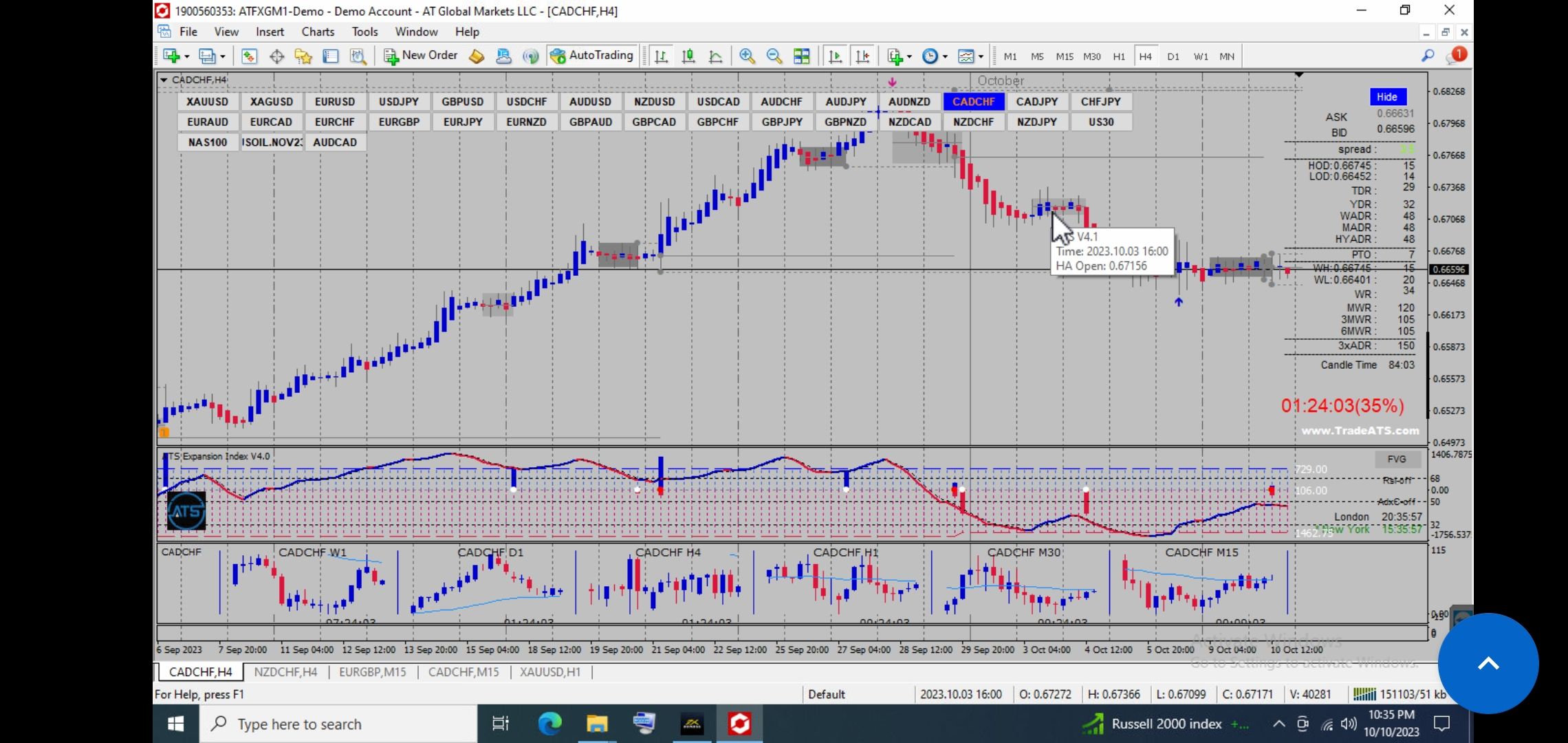Expand the New Chart dropdown arrow
The width and height of the screenshot is (1568, 743).
pos(187,57)
